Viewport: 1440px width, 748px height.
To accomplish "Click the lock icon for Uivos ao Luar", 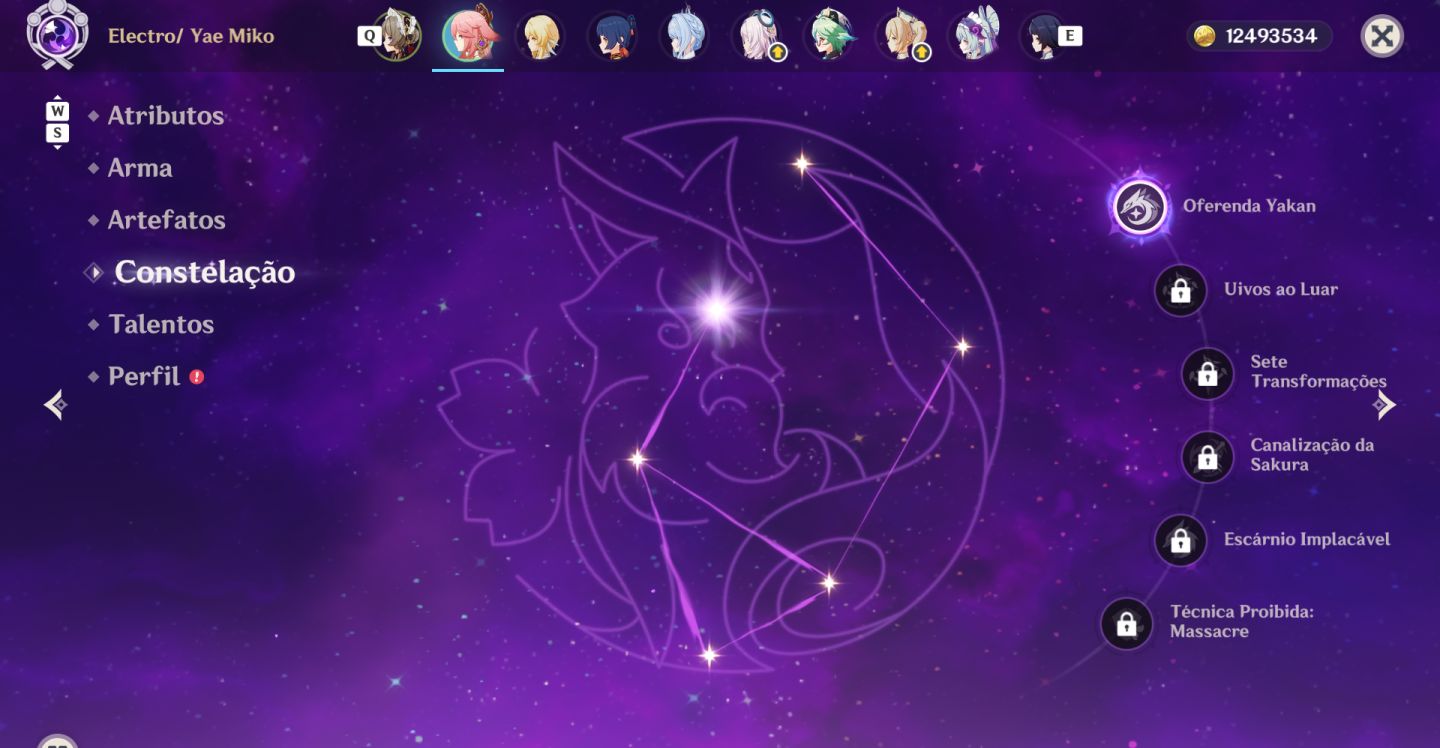I will (x=1180, y=291).
